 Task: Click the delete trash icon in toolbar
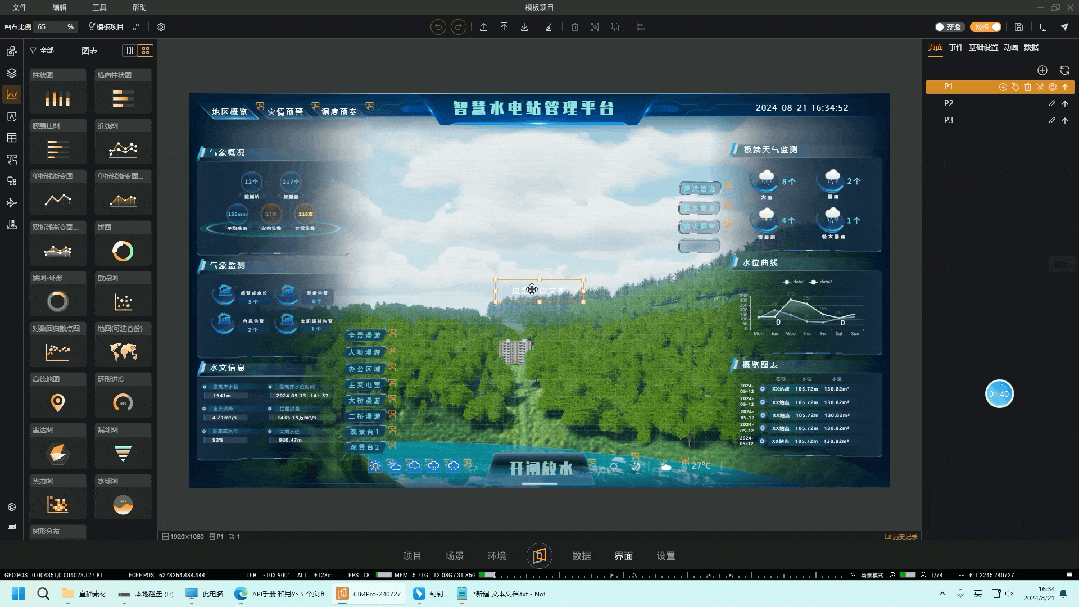[575, 27]
